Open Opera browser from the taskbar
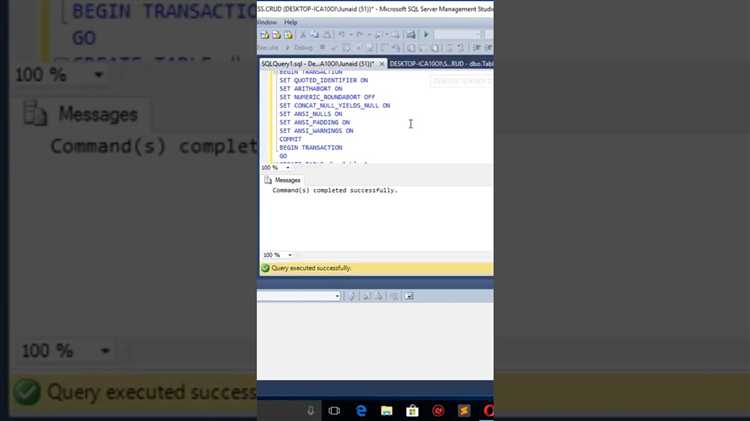This screenshot has width=750, height=421. pos(488,410)
